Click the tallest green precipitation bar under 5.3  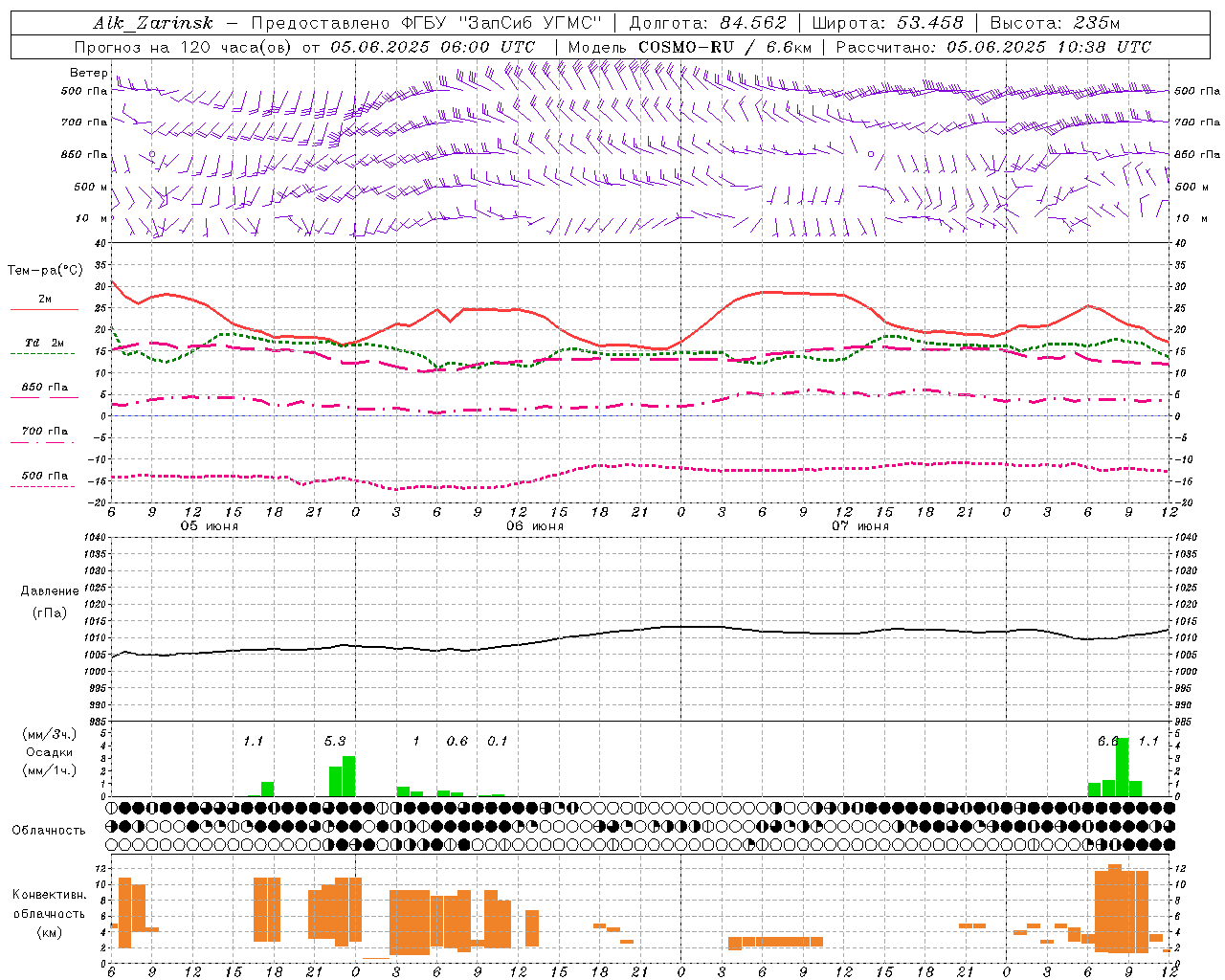pyautogui.click(x=349, y=776)
